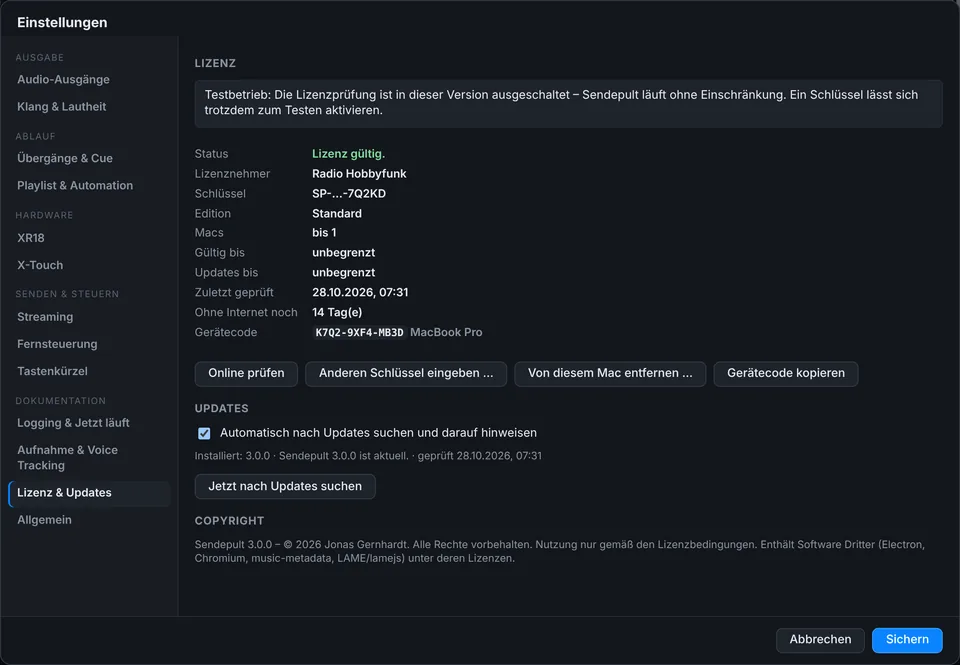
Task: Show Tastenkürzel settings
Action: click(89, 371)
